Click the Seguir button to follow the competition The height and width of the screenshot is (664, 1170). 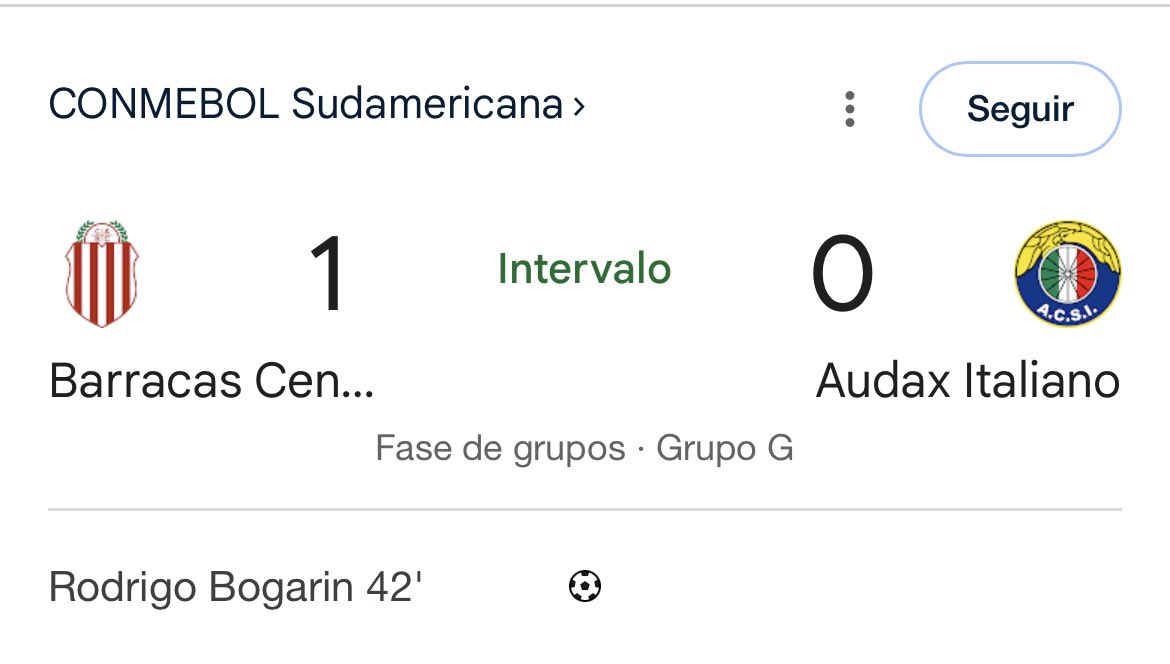tap(1019, 110)
